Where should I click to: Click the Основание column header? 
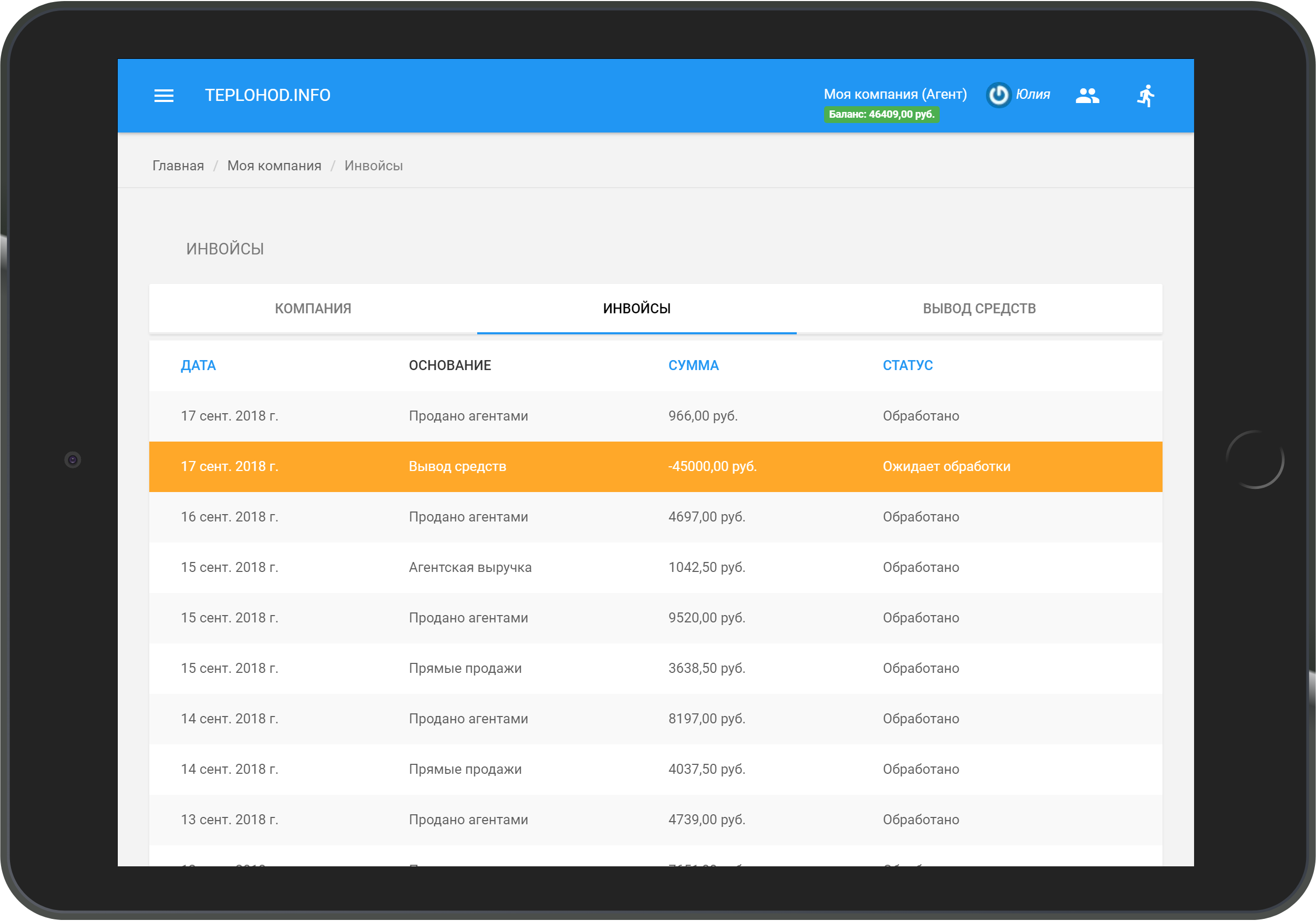450,365
